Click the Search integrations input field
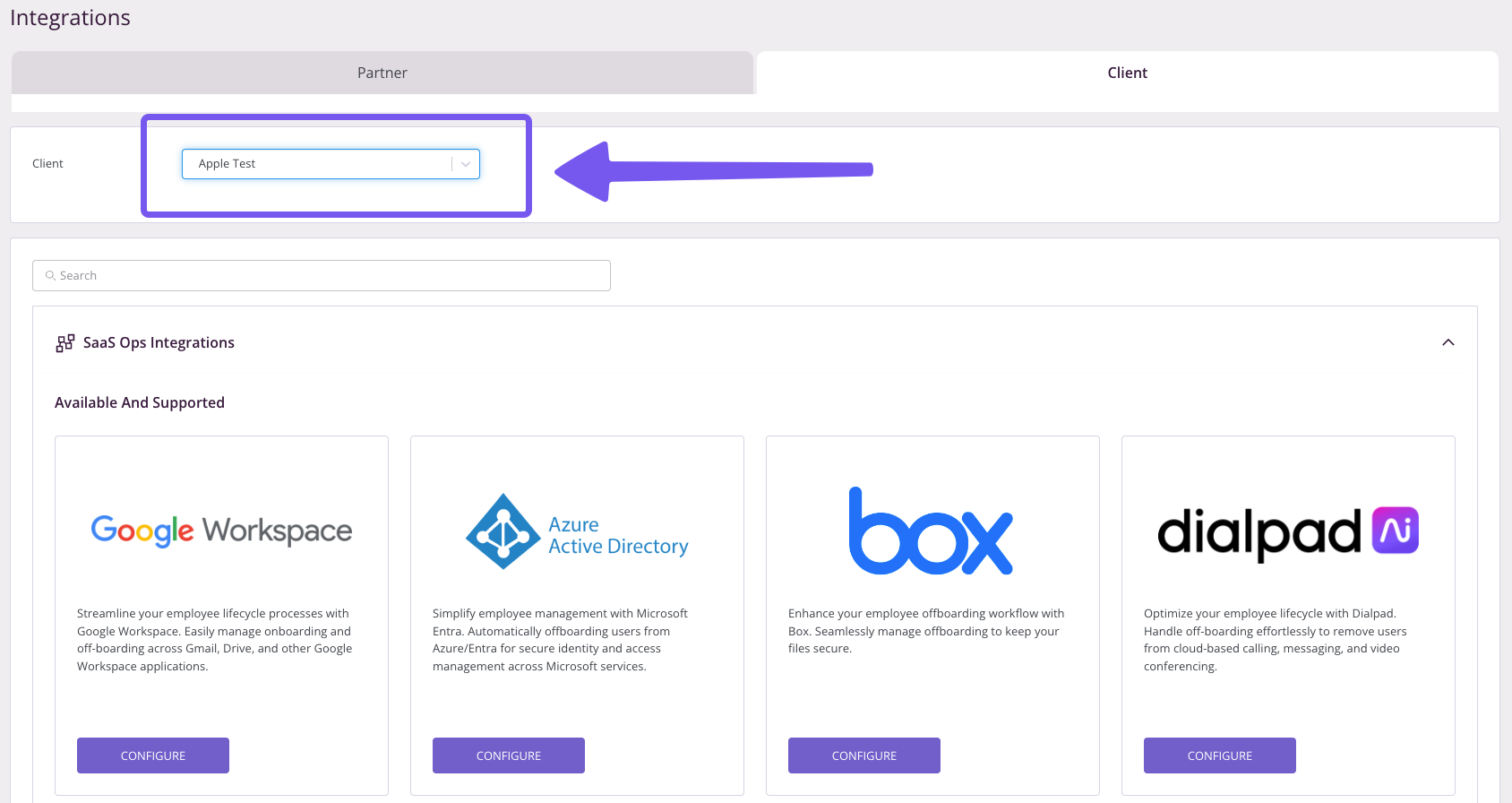1512x803 pixels. (x=322, y=275)
